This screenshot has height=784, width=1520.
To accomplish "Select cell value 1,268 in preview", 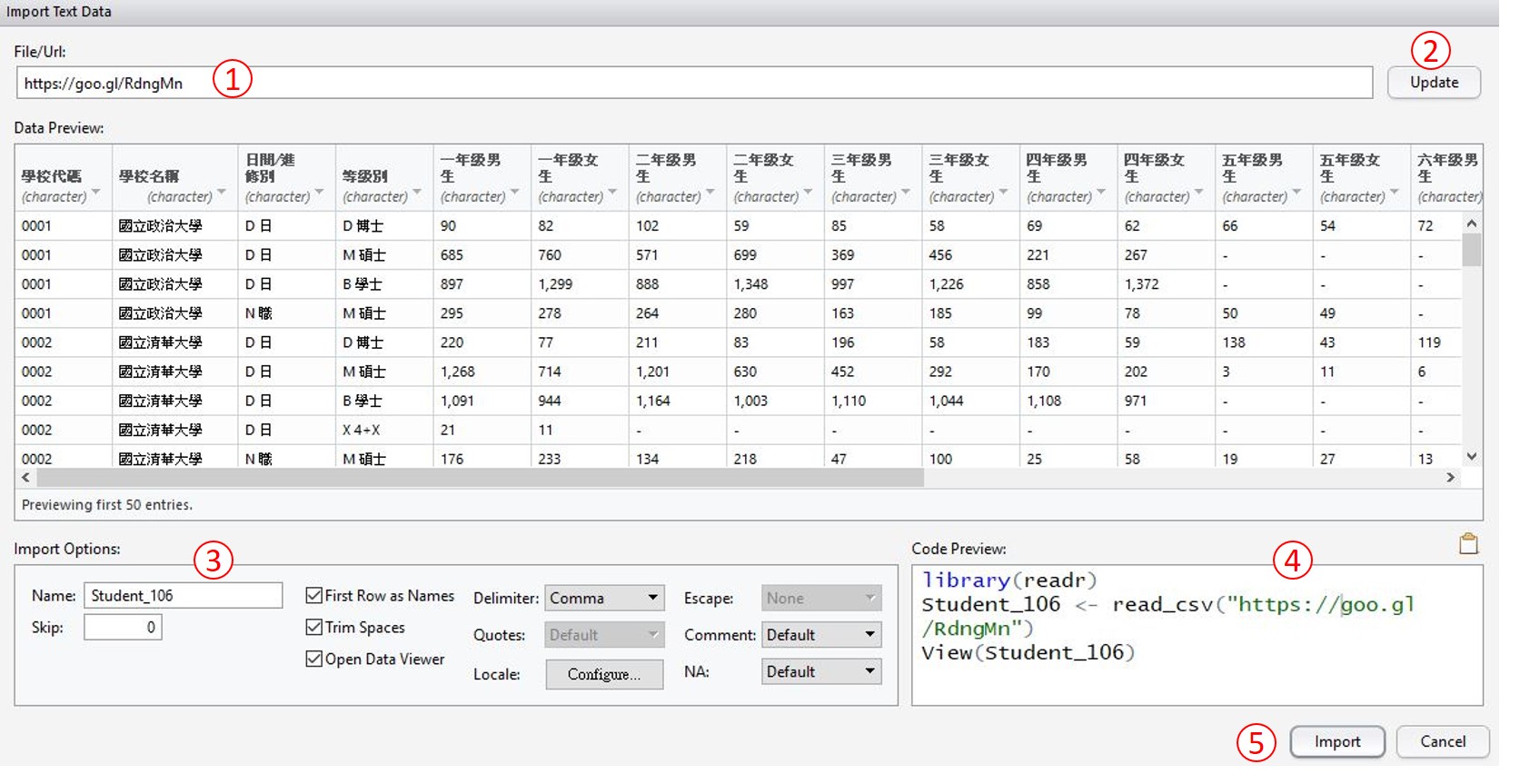I will [x=458, y=372].
